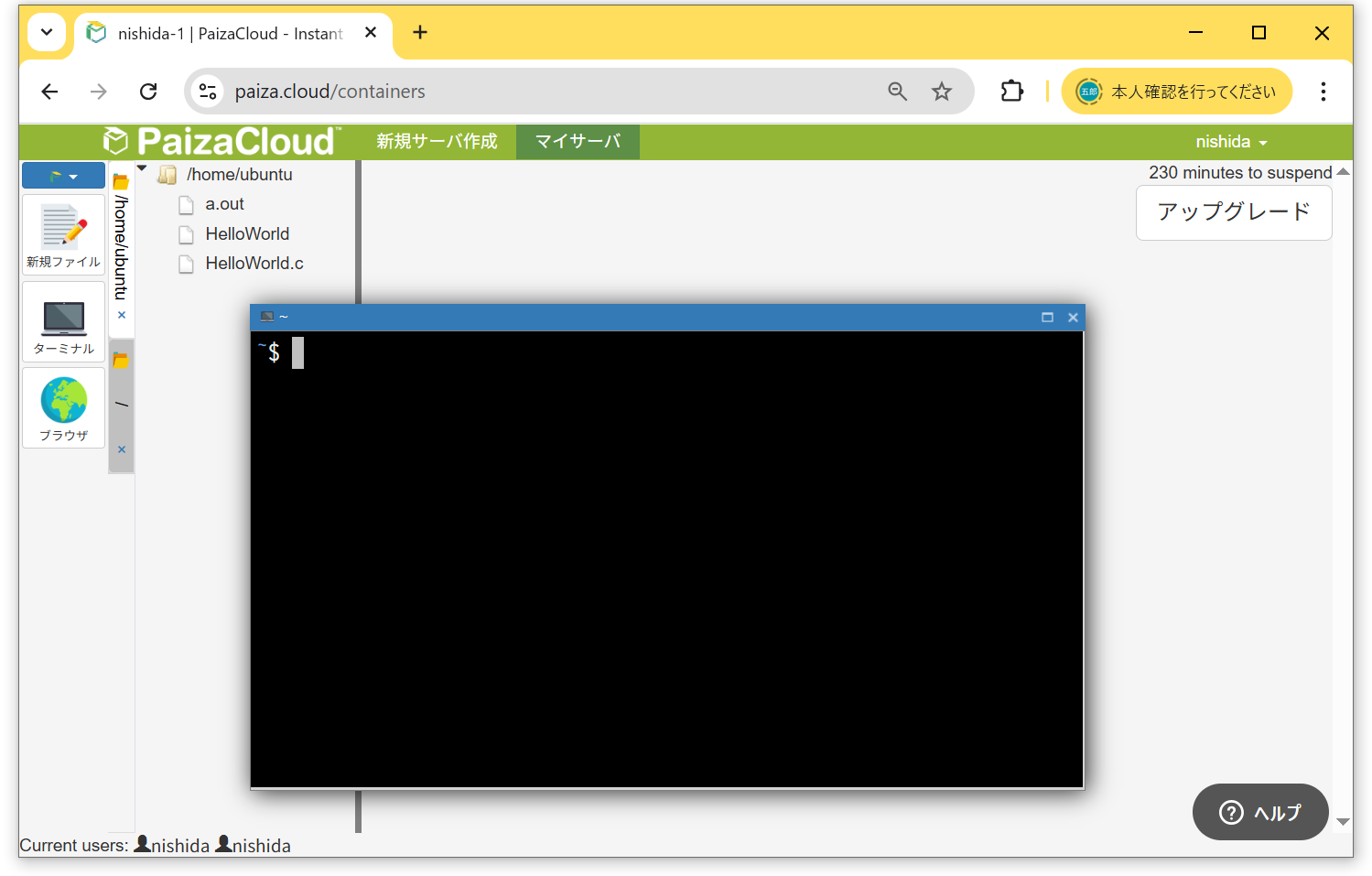
Task: Launch the ブラウザ browser icon
Action: (x=63, y=408)
